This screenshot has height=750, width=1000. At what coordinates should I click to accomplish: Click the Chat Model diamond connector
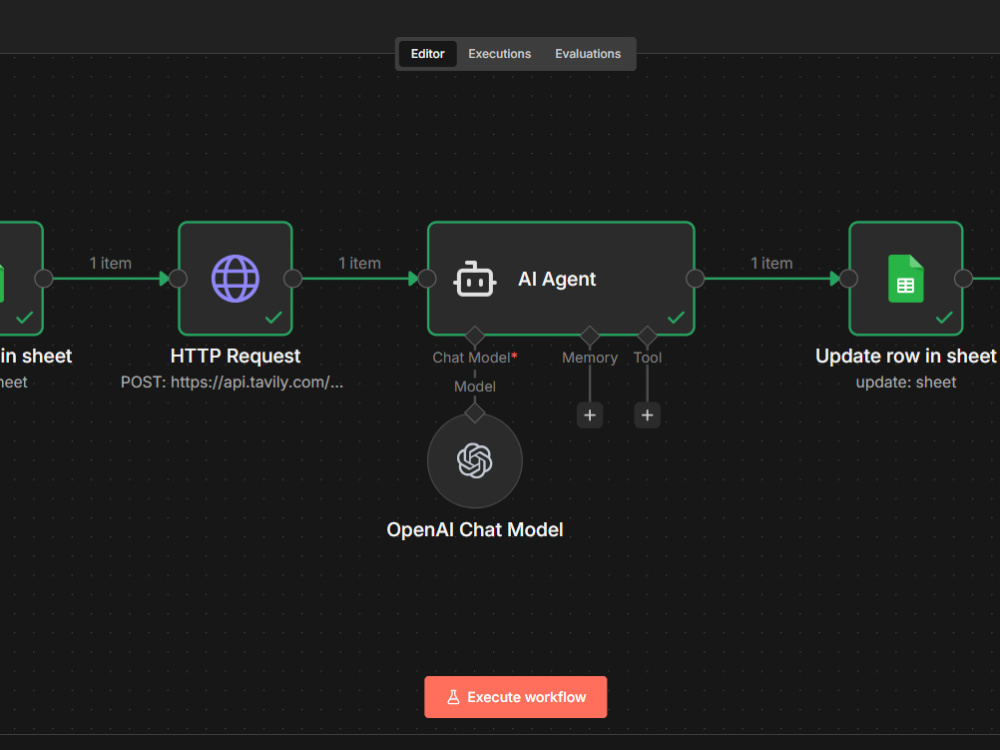[x=474, y=335]
